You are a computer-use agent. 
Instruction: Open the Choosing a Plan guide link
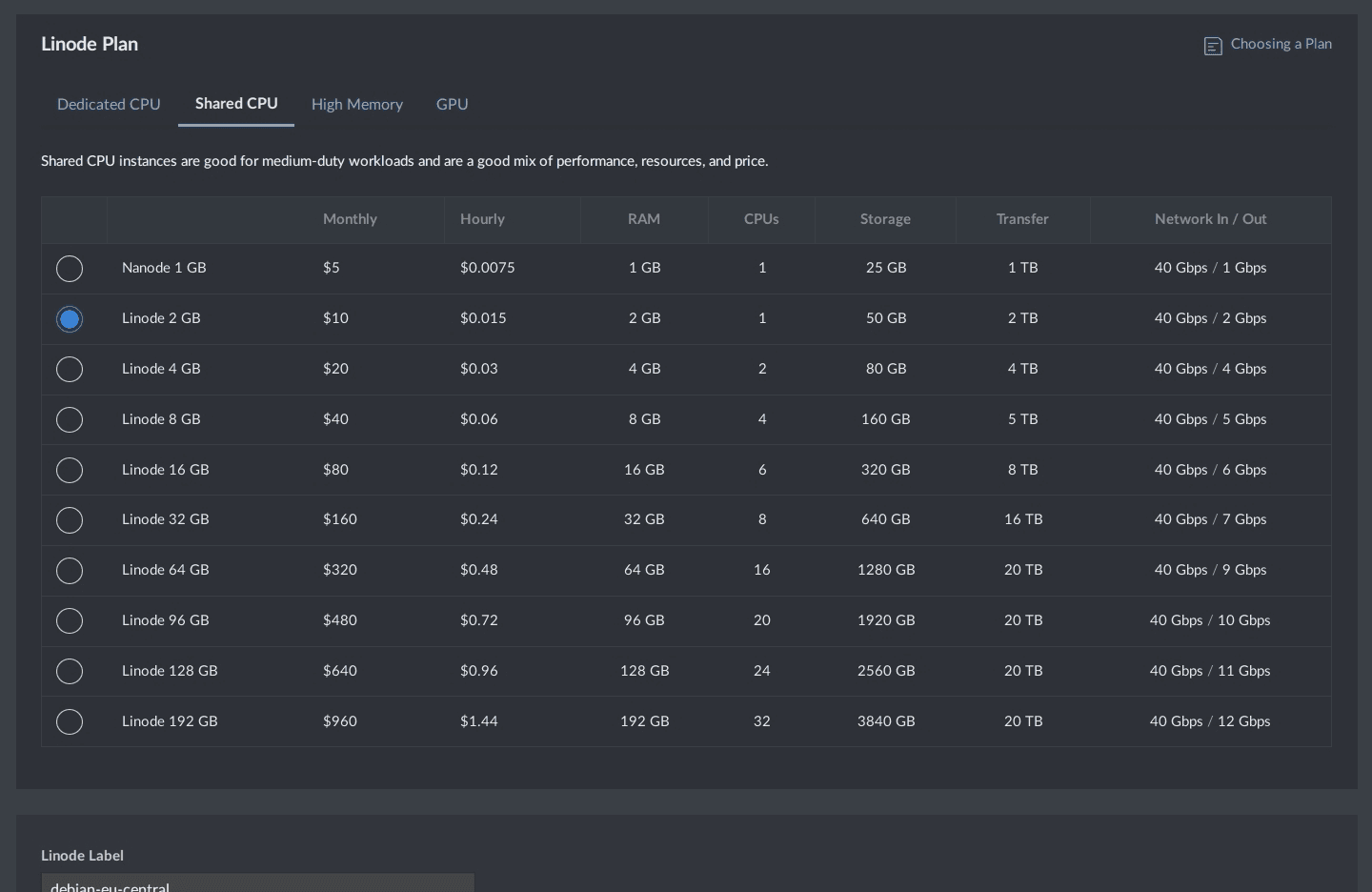[x=1281, y=44]
